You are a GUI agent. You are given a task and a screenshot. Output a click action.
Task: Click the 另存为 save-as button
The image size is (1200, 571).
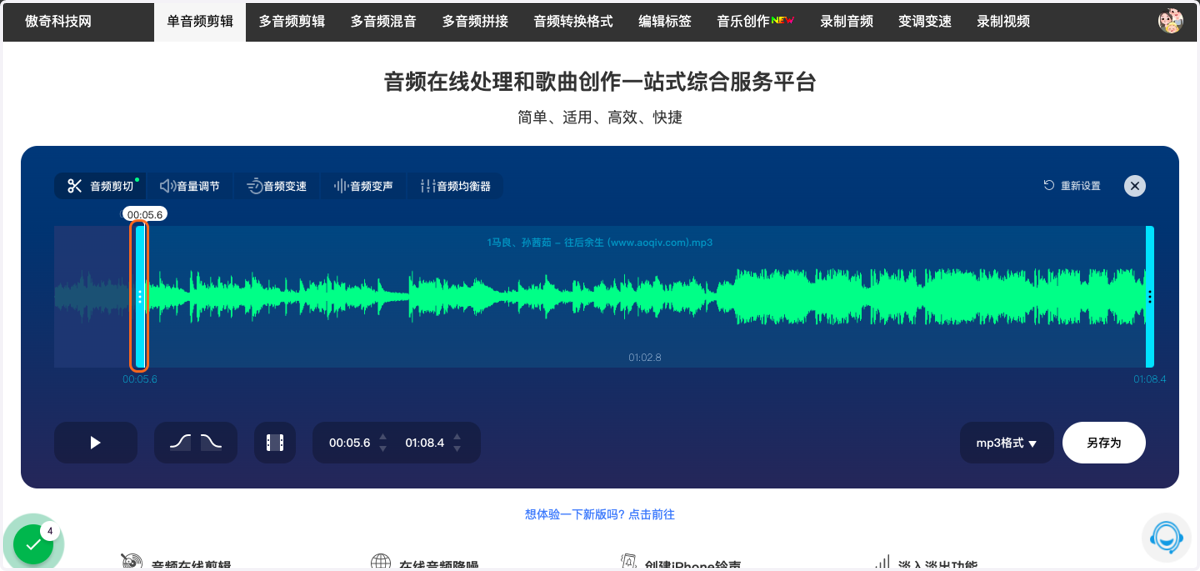[x=1104, y=443]
